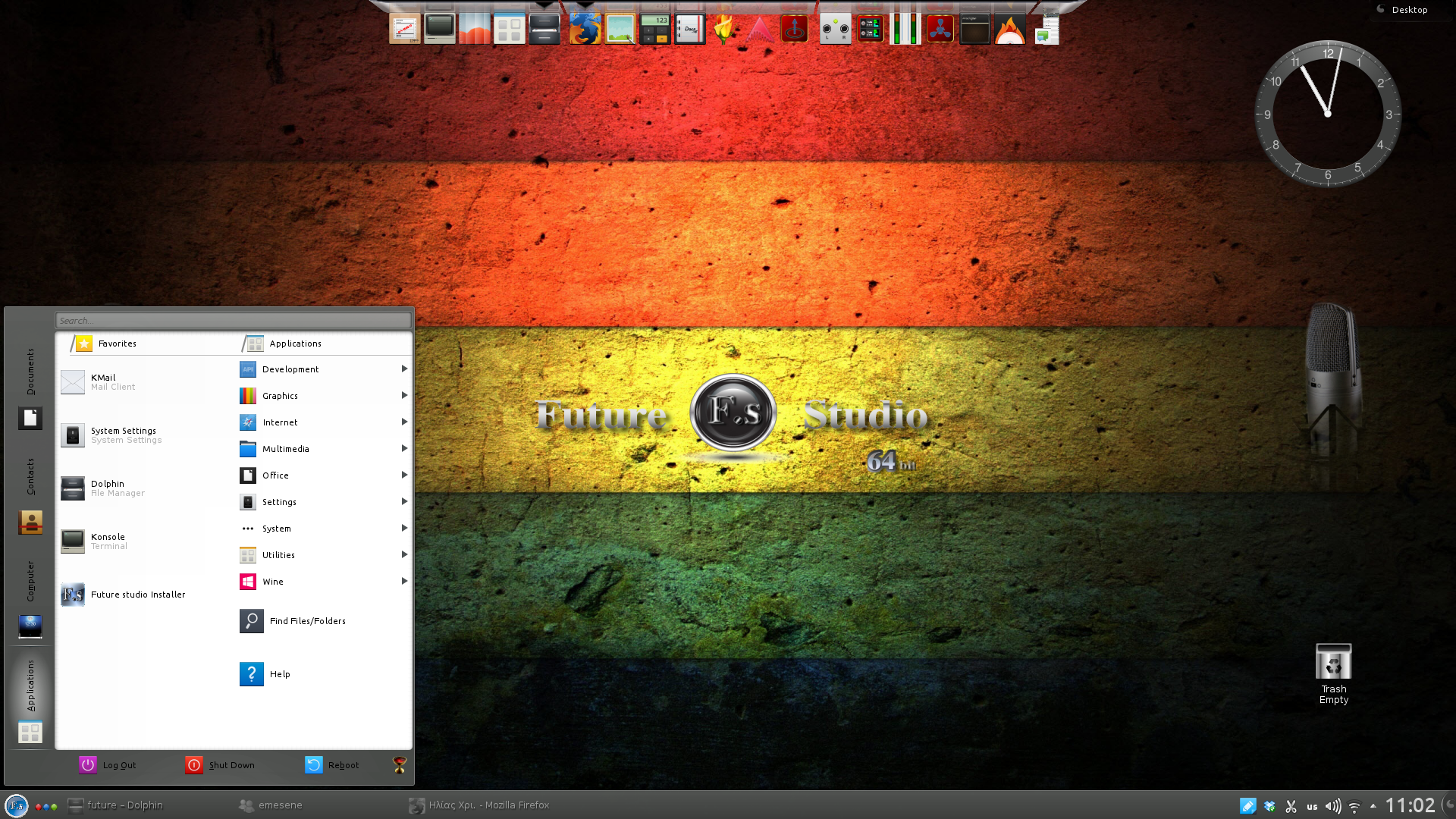Click the launcher Search field
1456x819 pixels.
233,321
